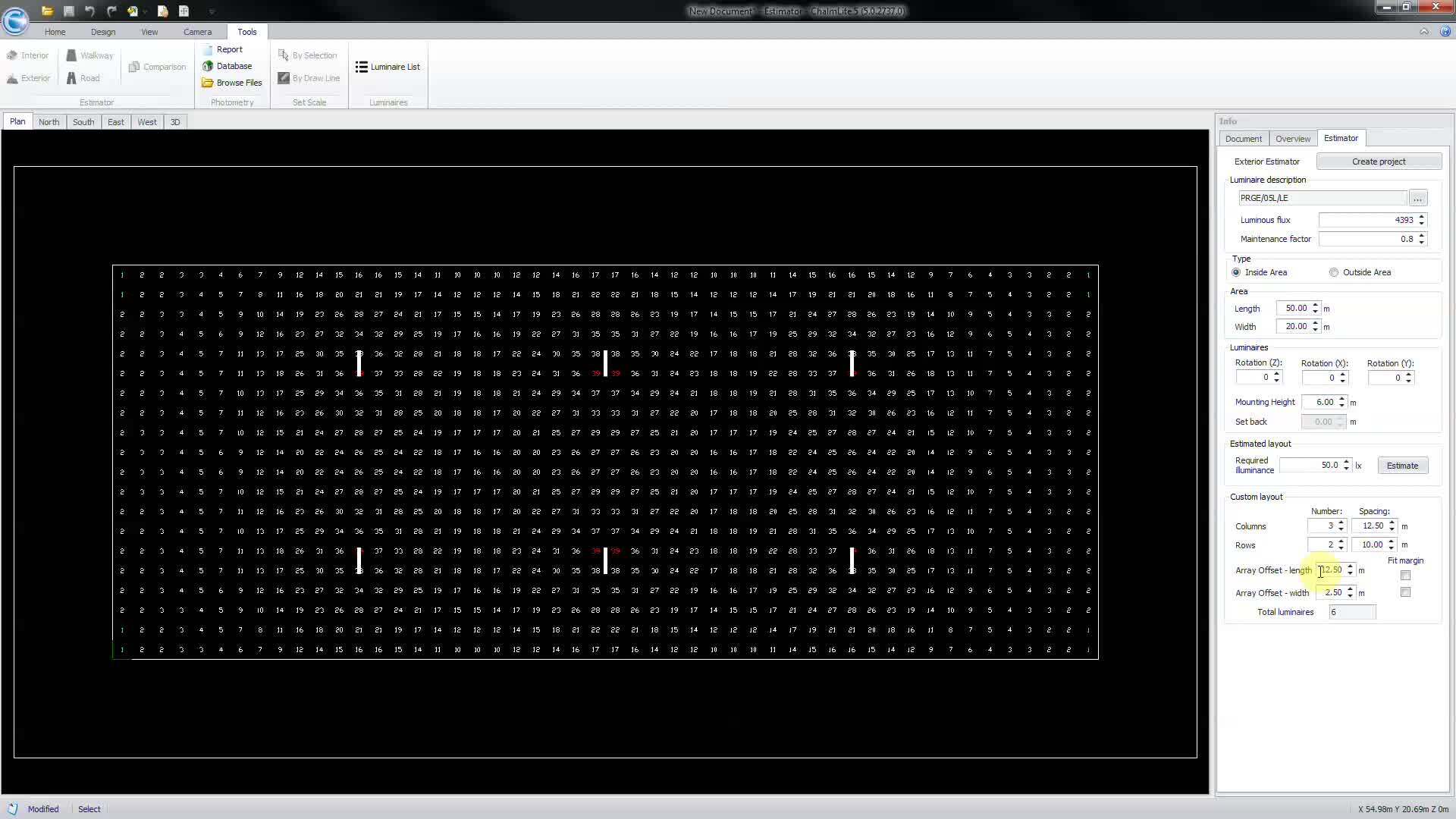Click the Estimate button
This screenshot has width=1456, height=819.
point(1402,466)
